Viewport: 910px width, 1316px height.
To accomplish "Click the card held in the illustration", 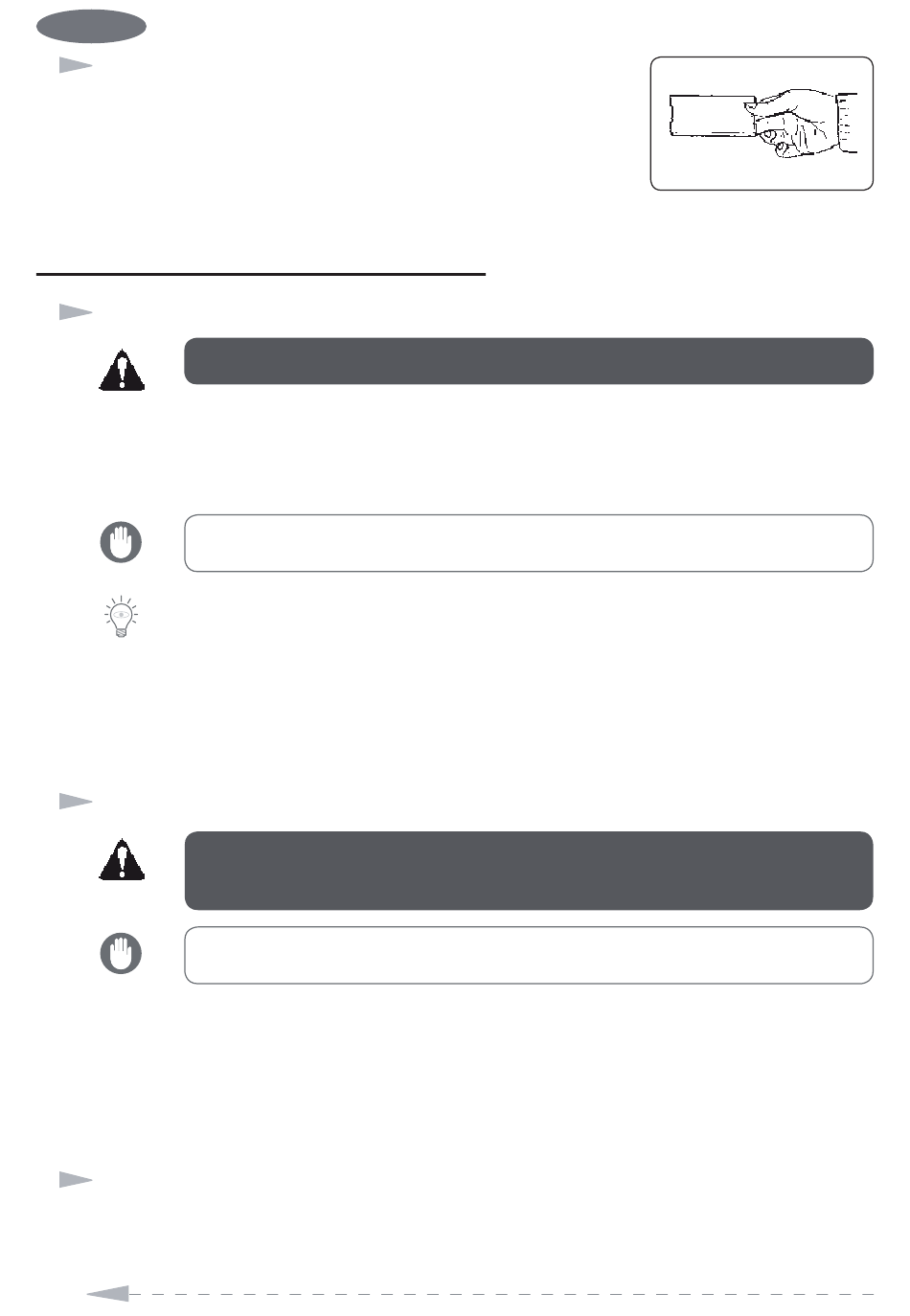I will point(711,116).
